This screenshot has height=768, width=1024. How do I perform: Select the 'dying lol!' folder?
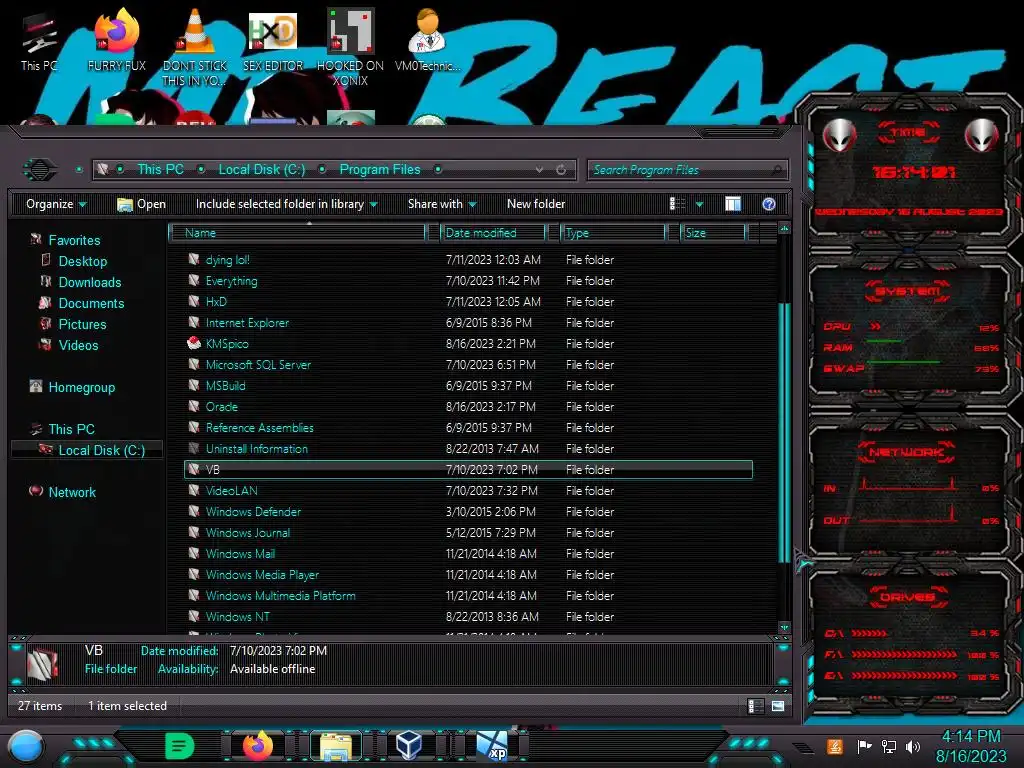click(227, 260)
